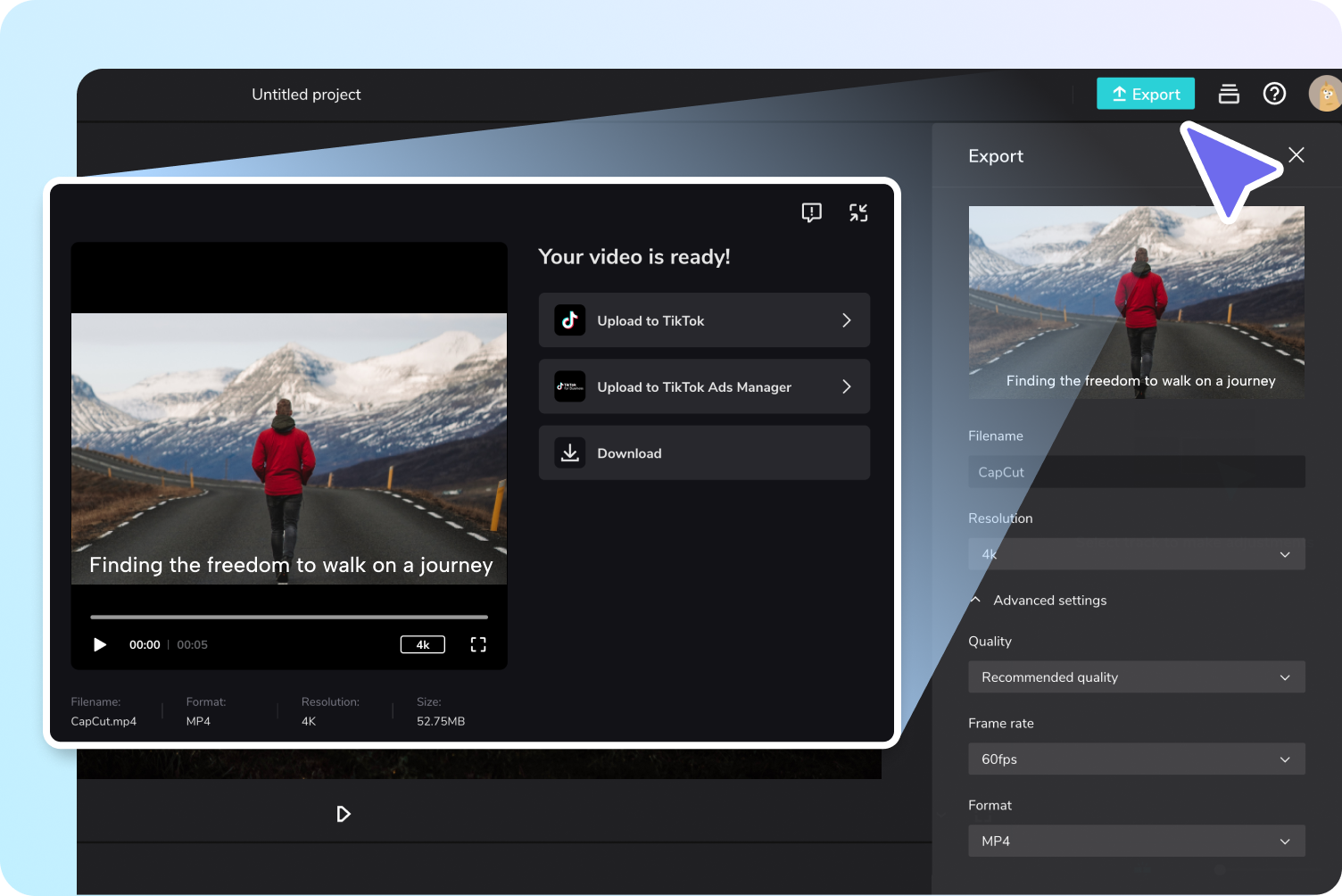Click the Export panel video thumbnail

[1137, 303]
